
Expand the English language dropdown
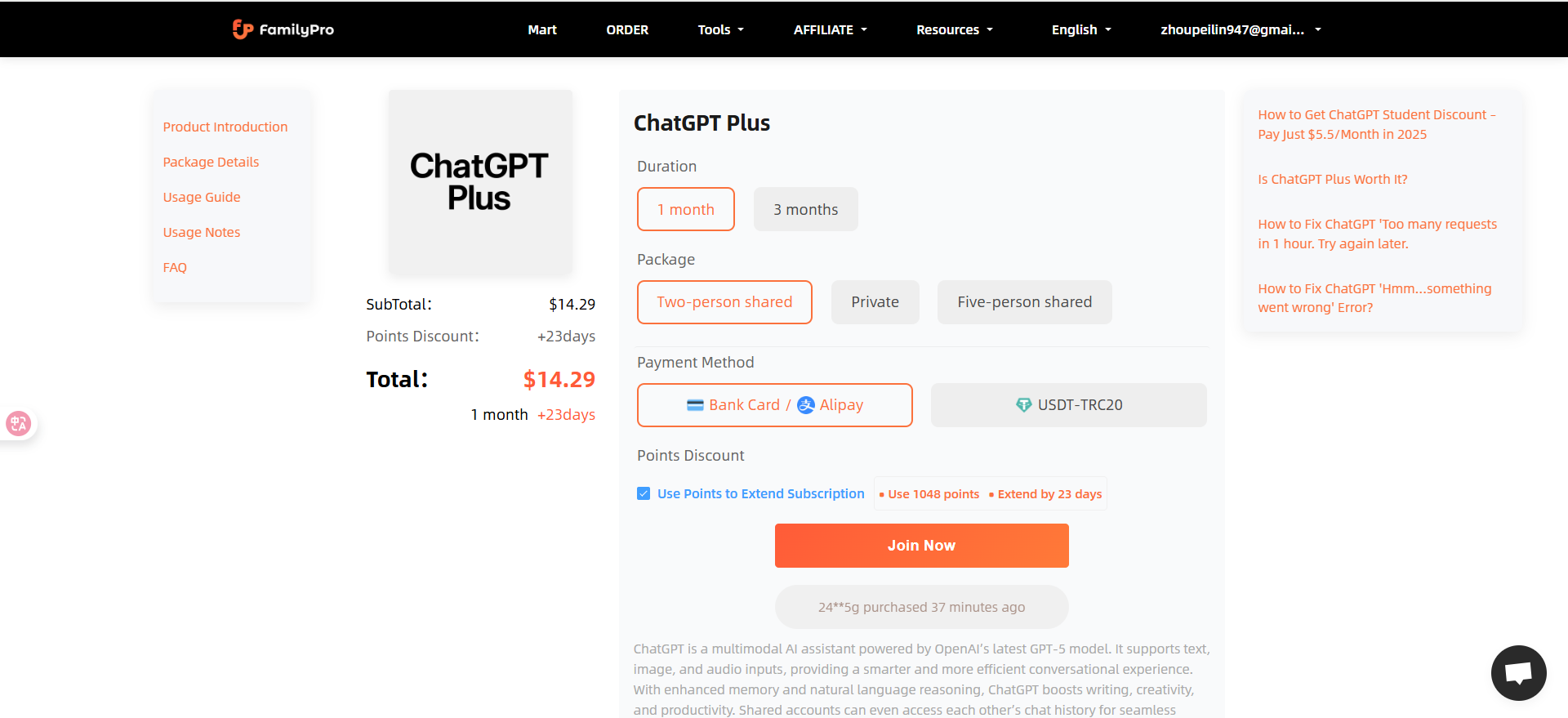click(x=1081, y=29)
